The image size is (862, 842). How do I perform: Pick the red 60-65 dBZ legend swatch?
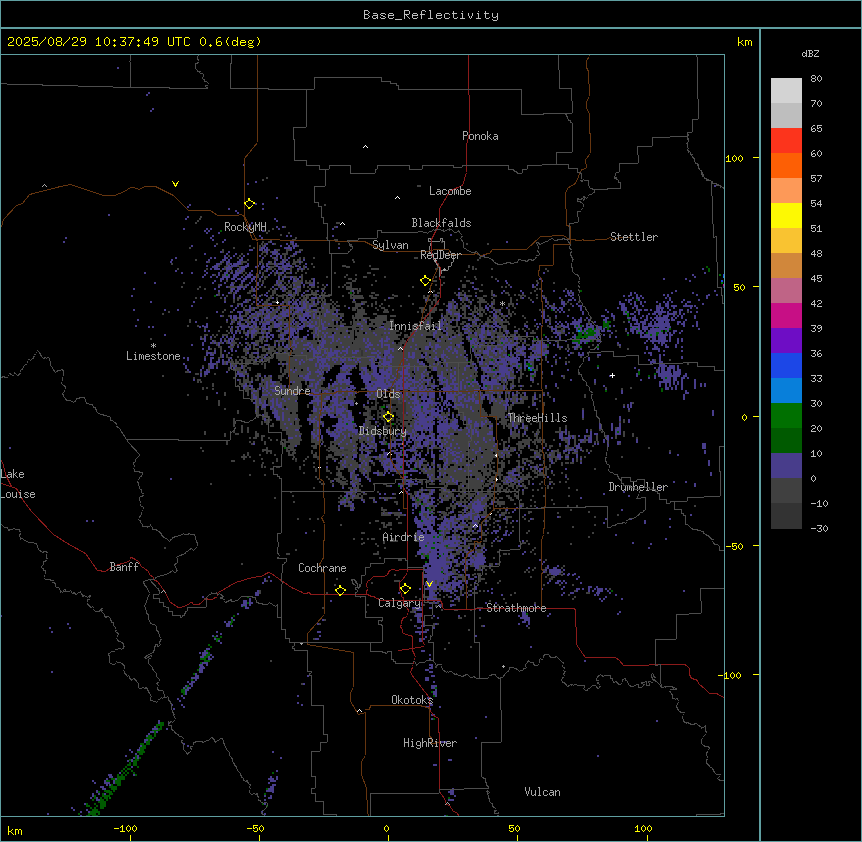[x=786, y=140]
